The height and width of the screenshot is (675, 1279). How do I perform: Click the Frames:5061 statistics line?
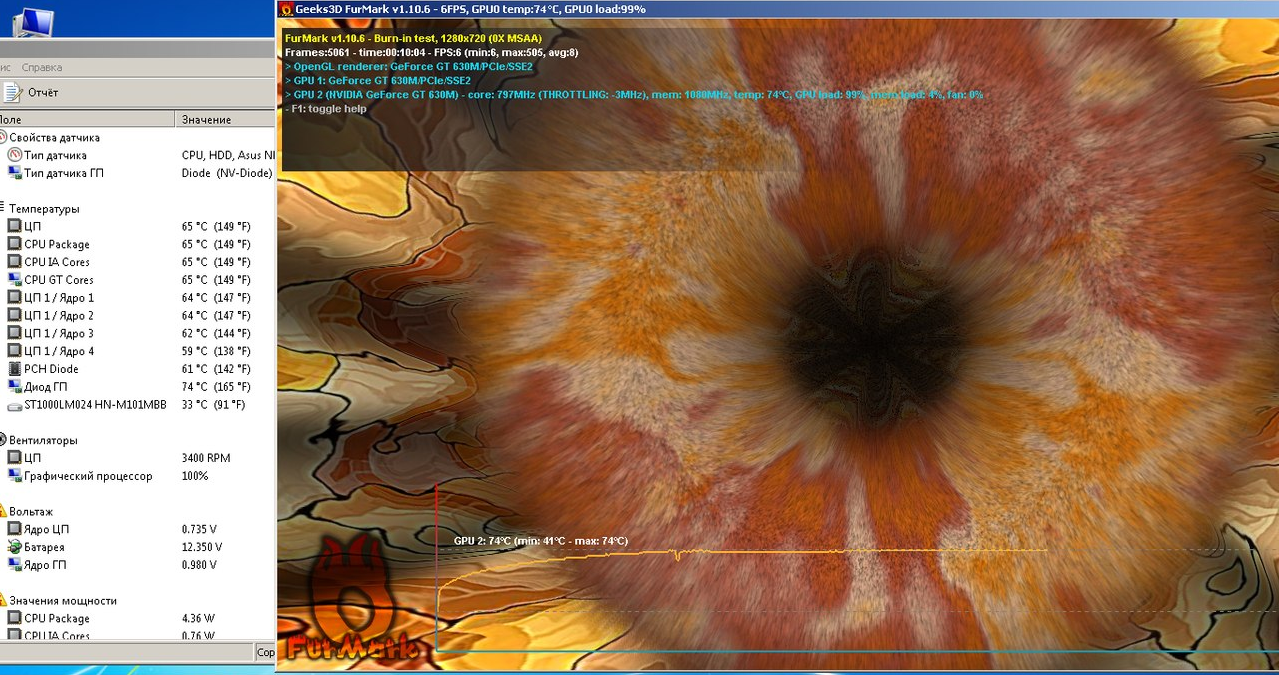(x=431, y=52)
